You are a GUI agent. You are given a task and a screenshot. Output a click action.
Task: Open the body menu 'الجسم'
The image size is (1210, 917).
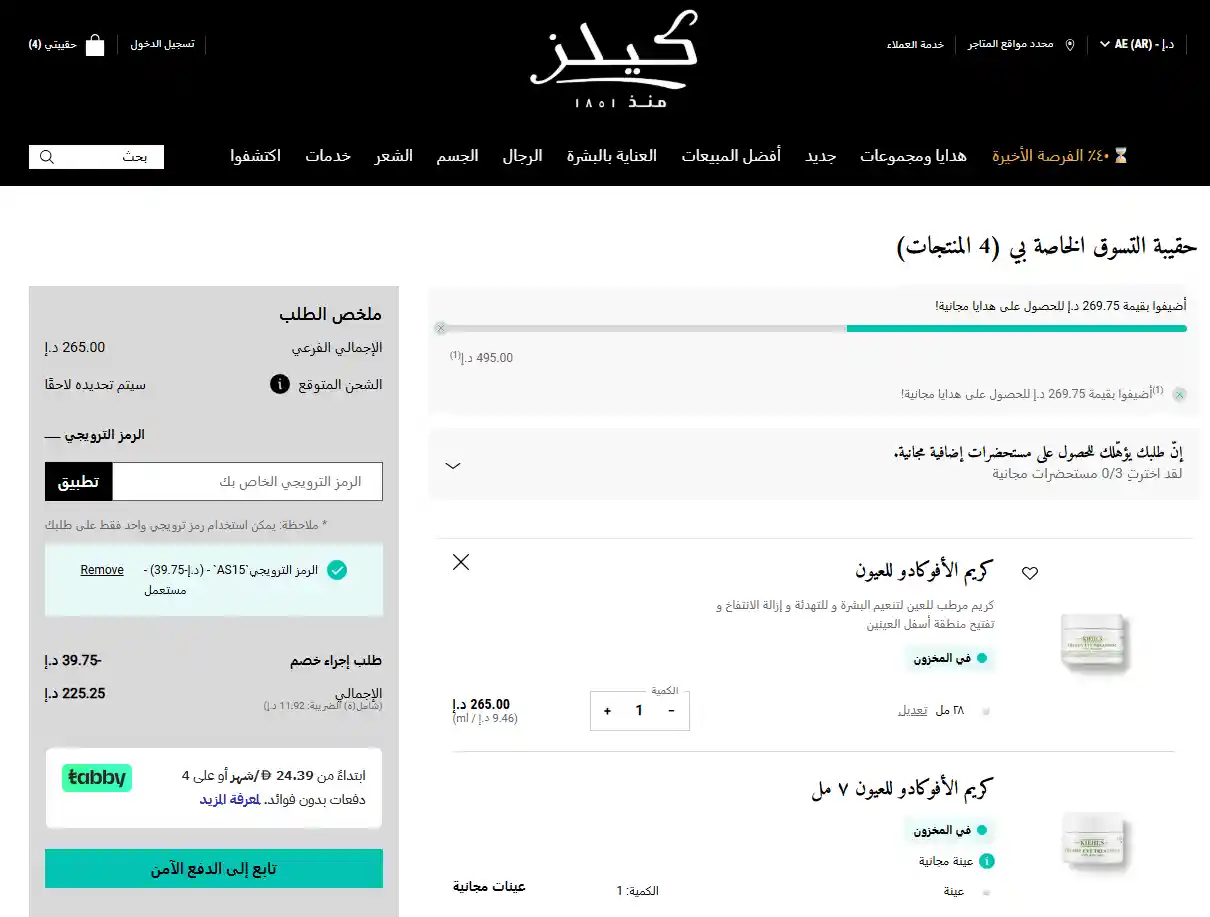tap(457, 156)
